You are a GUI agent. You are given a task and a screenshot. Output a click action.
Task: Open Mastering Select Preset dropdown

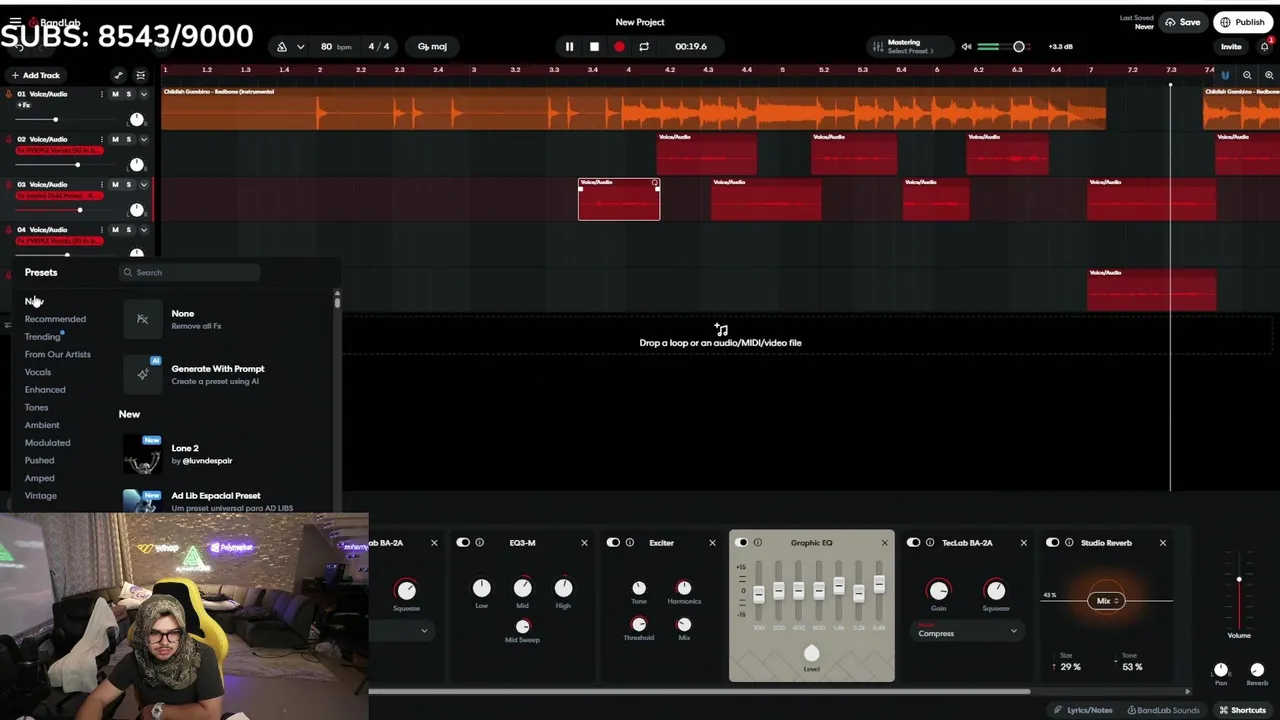click(911, 51)
